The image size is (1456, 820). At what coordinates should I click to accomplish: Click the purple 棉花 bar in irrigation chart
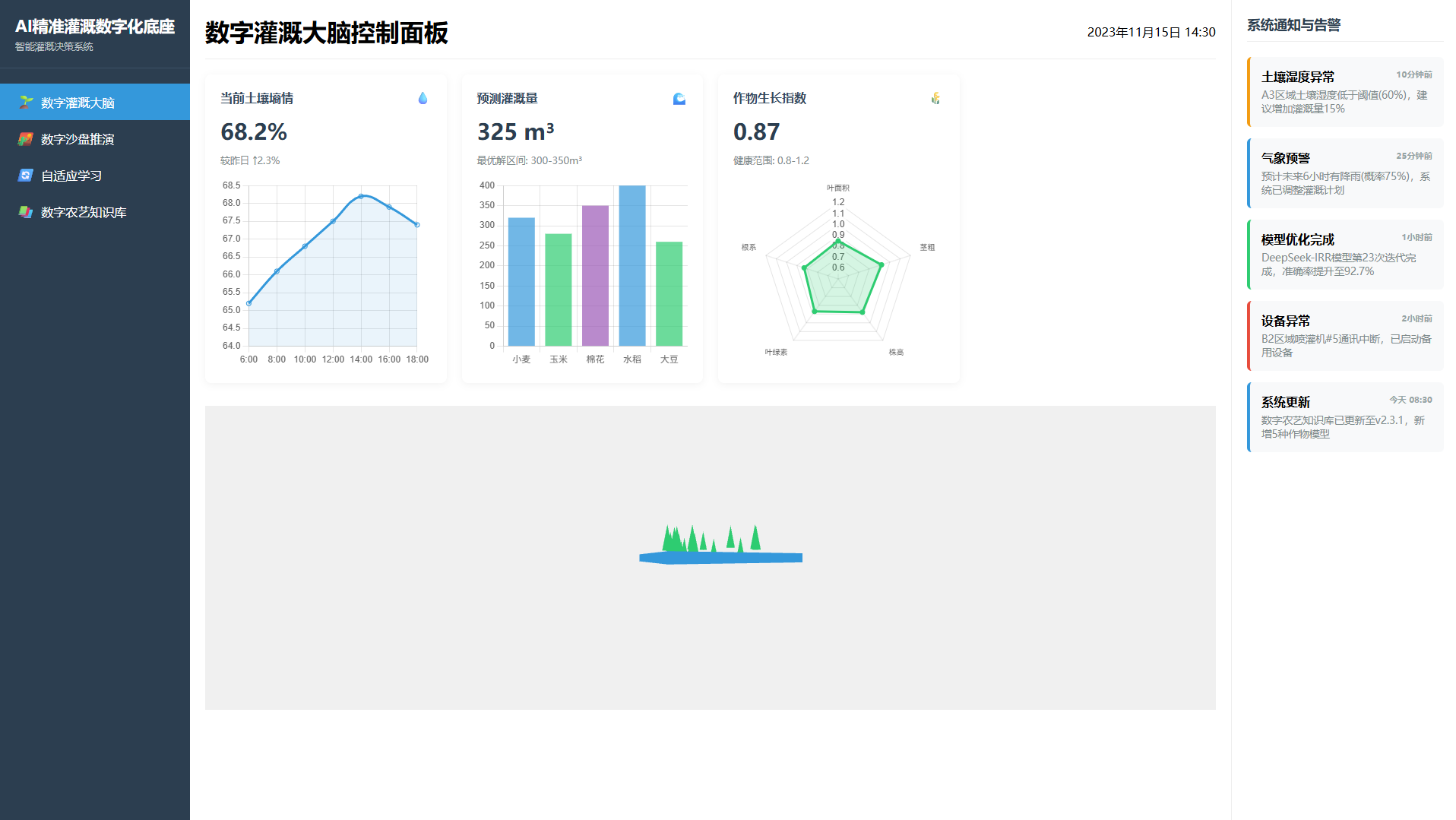click(595, 276)
